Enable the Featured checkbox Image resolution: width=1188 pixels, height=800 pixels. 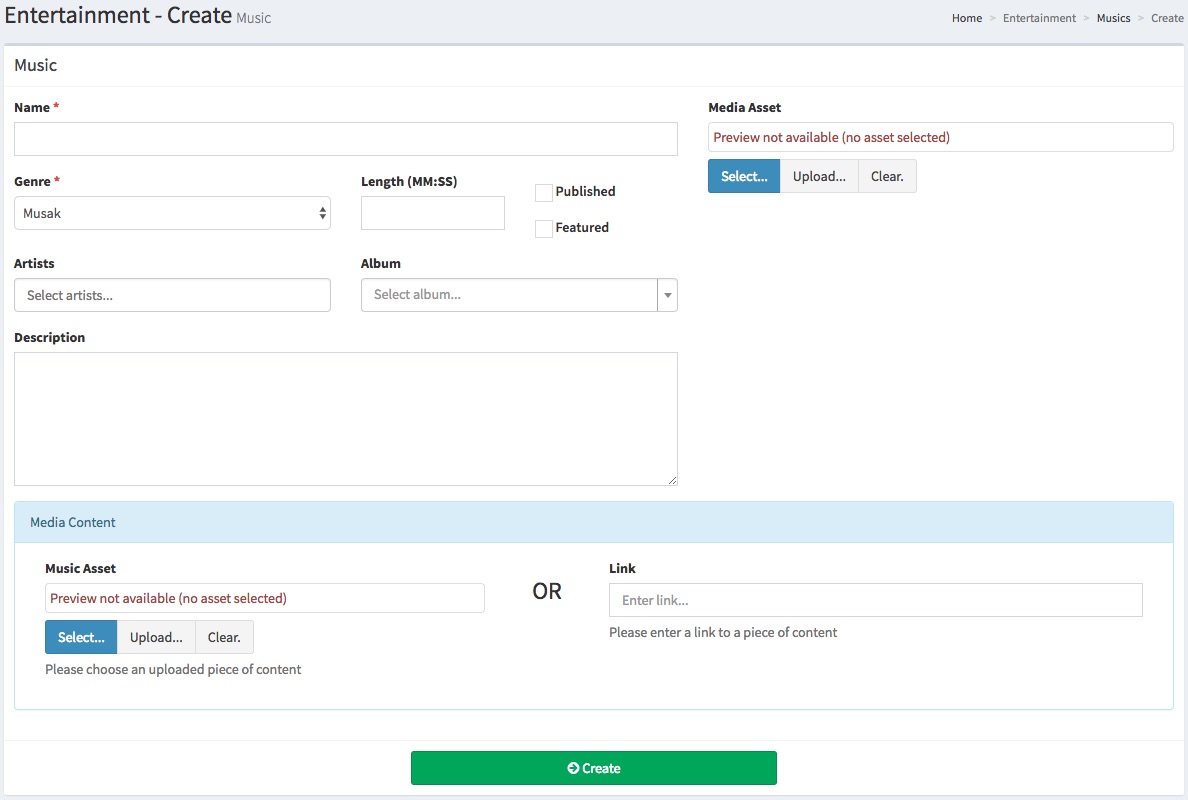coord(544,229)
